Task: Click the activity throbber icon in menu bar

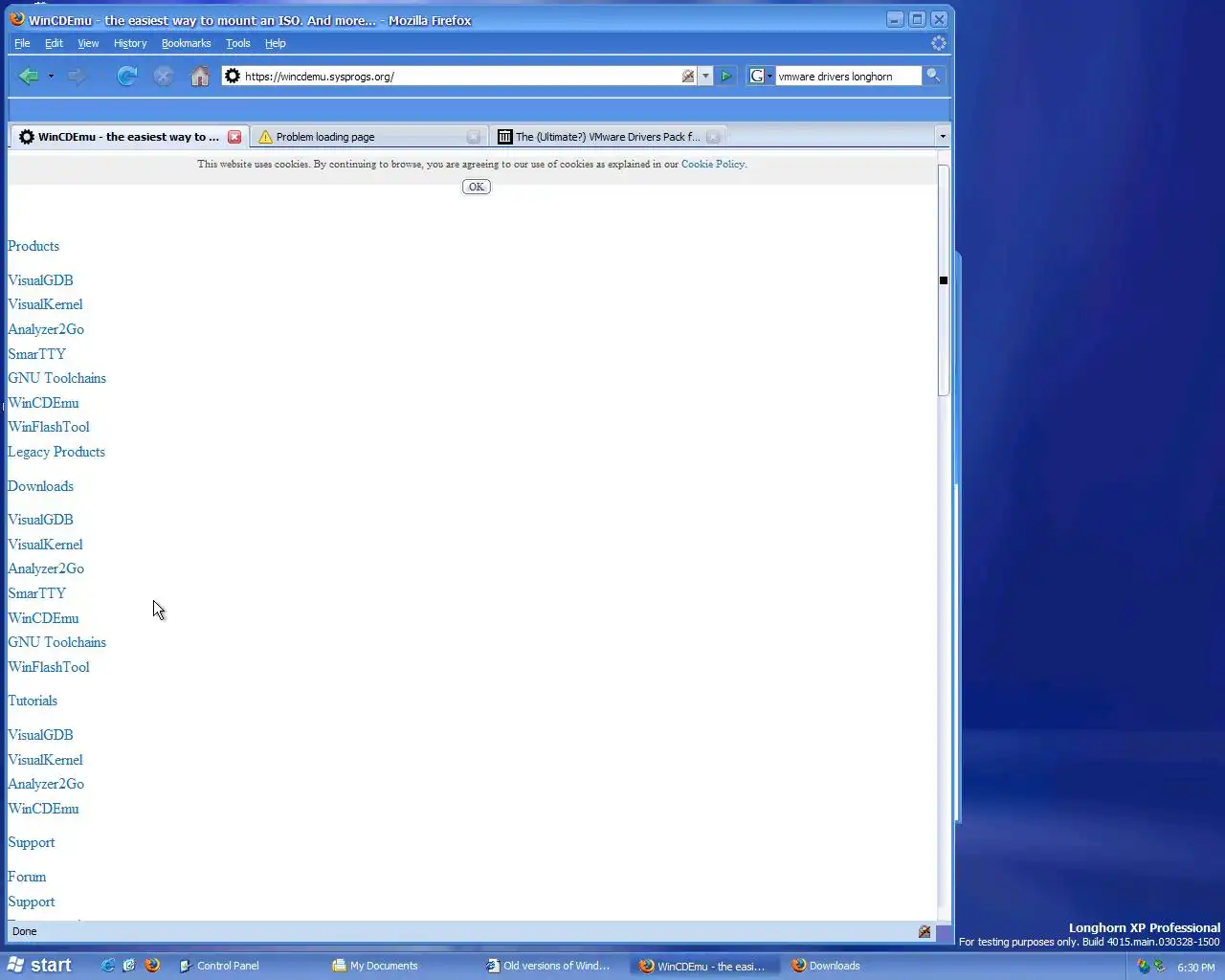Action: [939, 43]
